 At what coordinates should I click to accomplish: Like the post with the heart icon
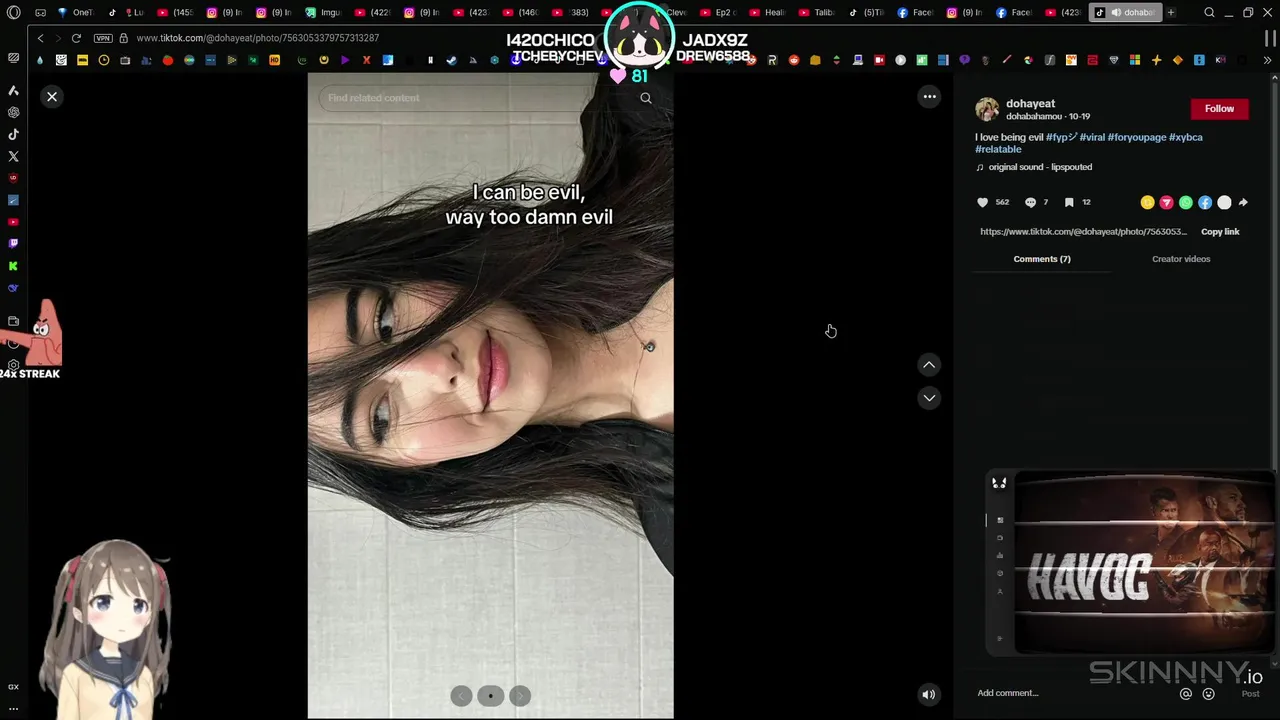[982, 202]
